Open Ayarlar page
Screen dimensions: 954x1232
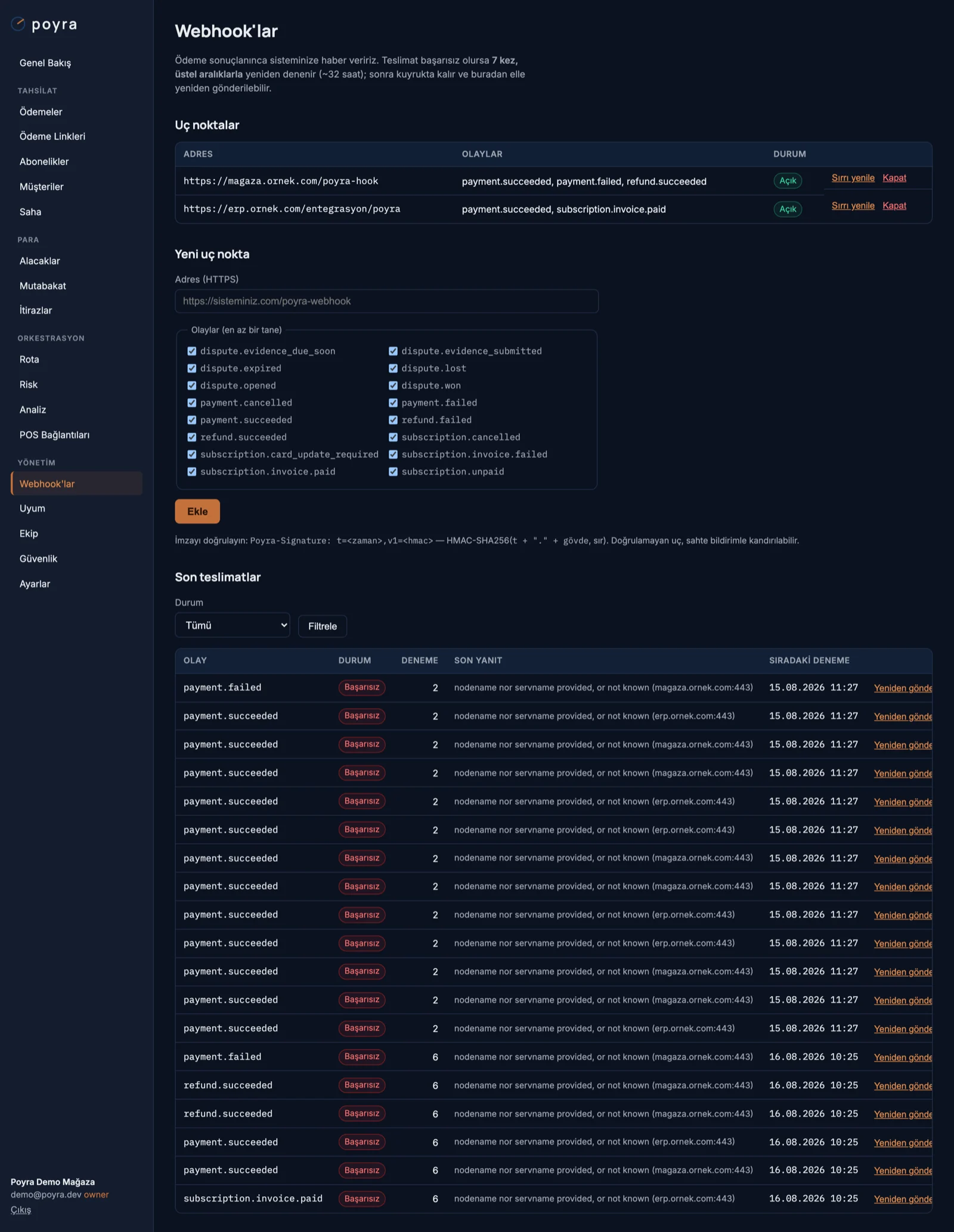click(35, 584)
